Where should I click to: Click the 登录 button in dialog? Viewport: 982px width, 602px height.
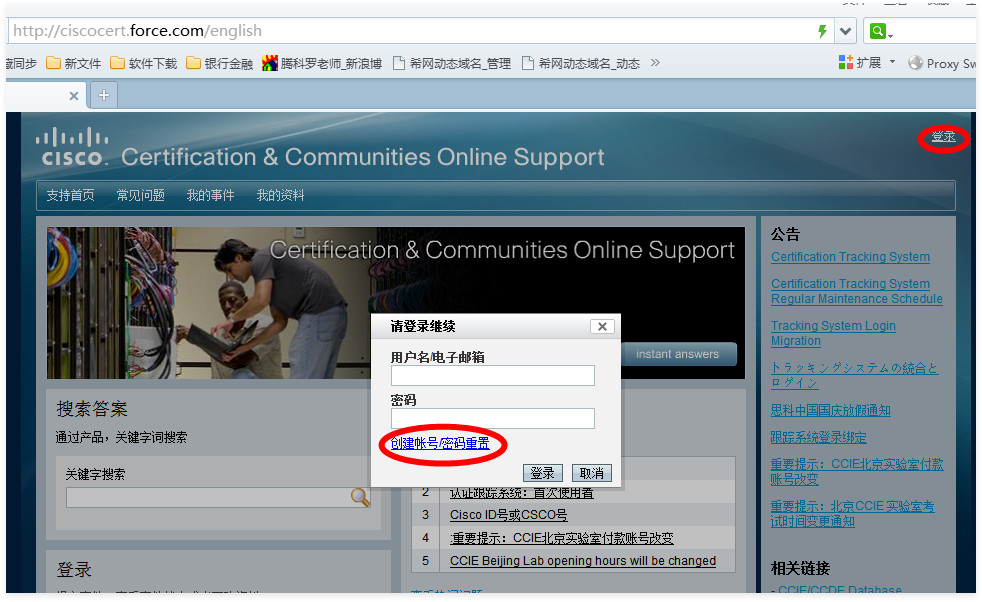tap(542, 473)
